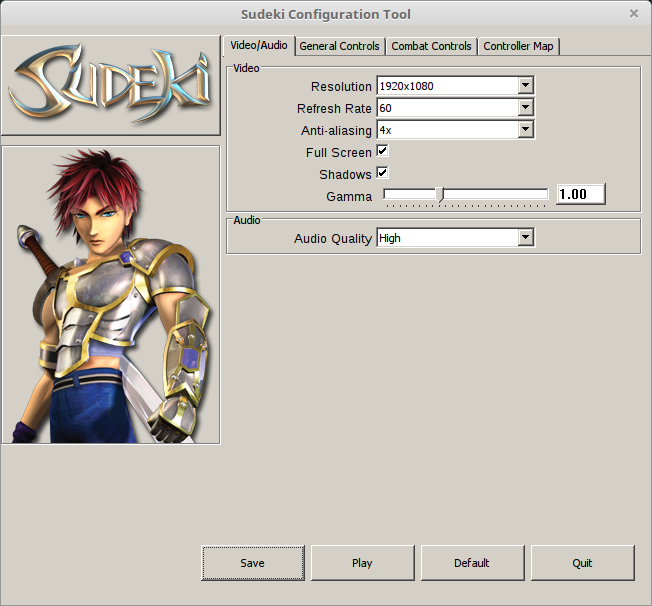The width and height of the screenshot is (652, 606).
Task: Open the General Controls tab
Action: [339, 46]
